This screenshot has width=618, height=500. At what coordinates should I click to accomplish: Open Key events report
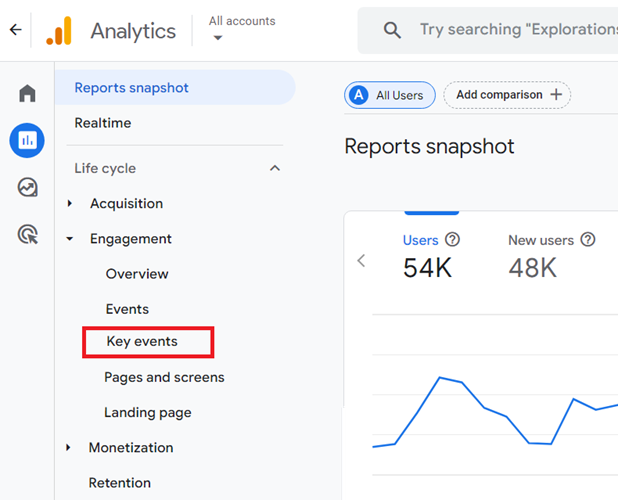click(142, 342)
